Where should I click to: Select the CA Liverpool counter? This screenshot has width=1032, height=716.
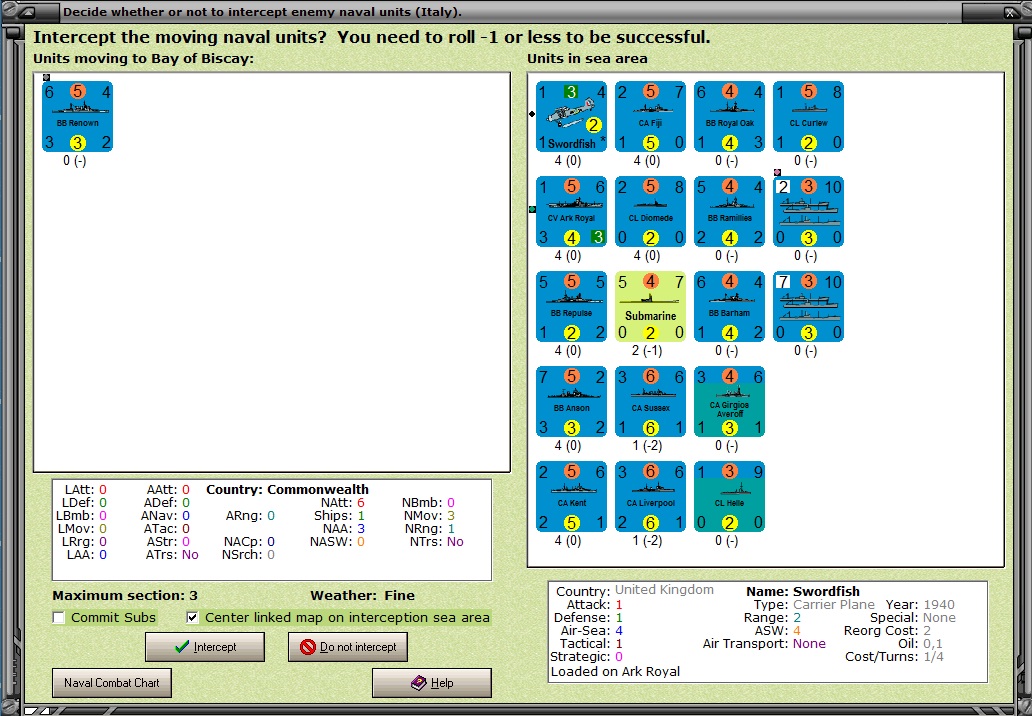coord(650,496)
